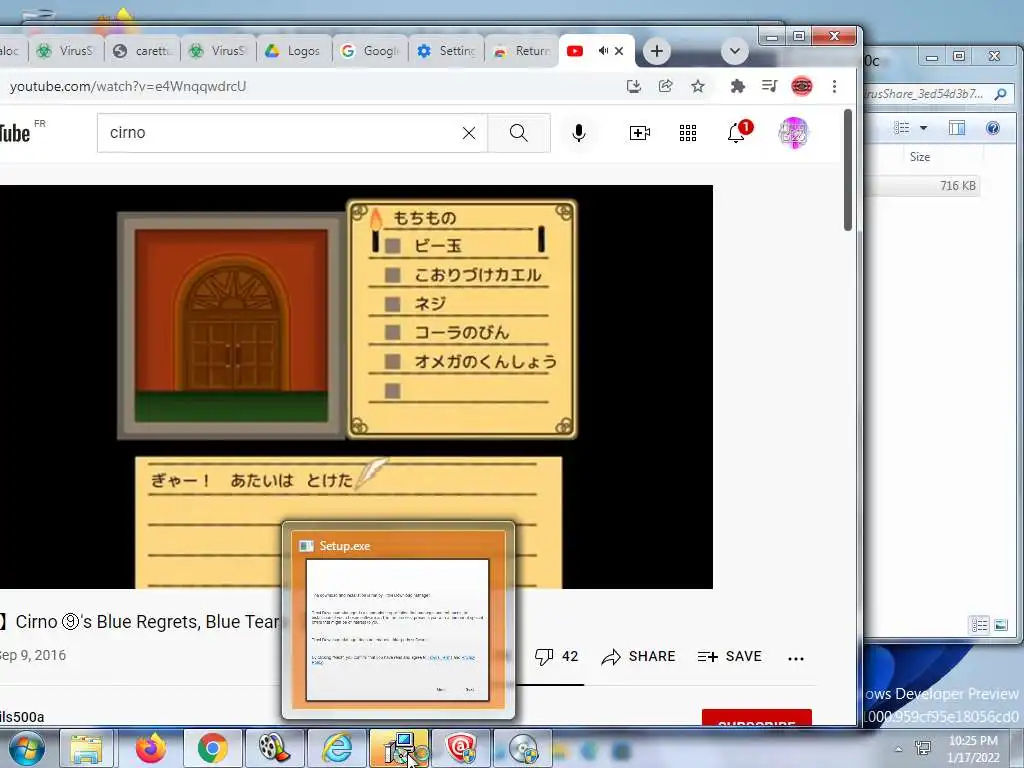Click the video player frame
Image resolution: width=1024 pixels, height=768 pixels.
[x=356, y=387]
